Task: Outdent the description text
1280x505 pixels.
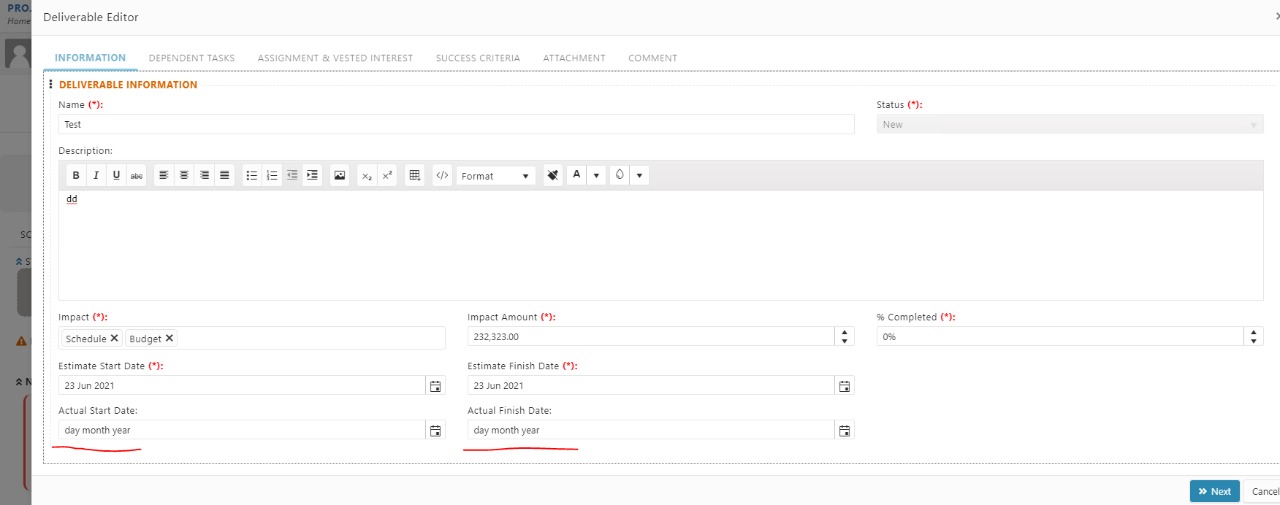Action: point(292,175)
